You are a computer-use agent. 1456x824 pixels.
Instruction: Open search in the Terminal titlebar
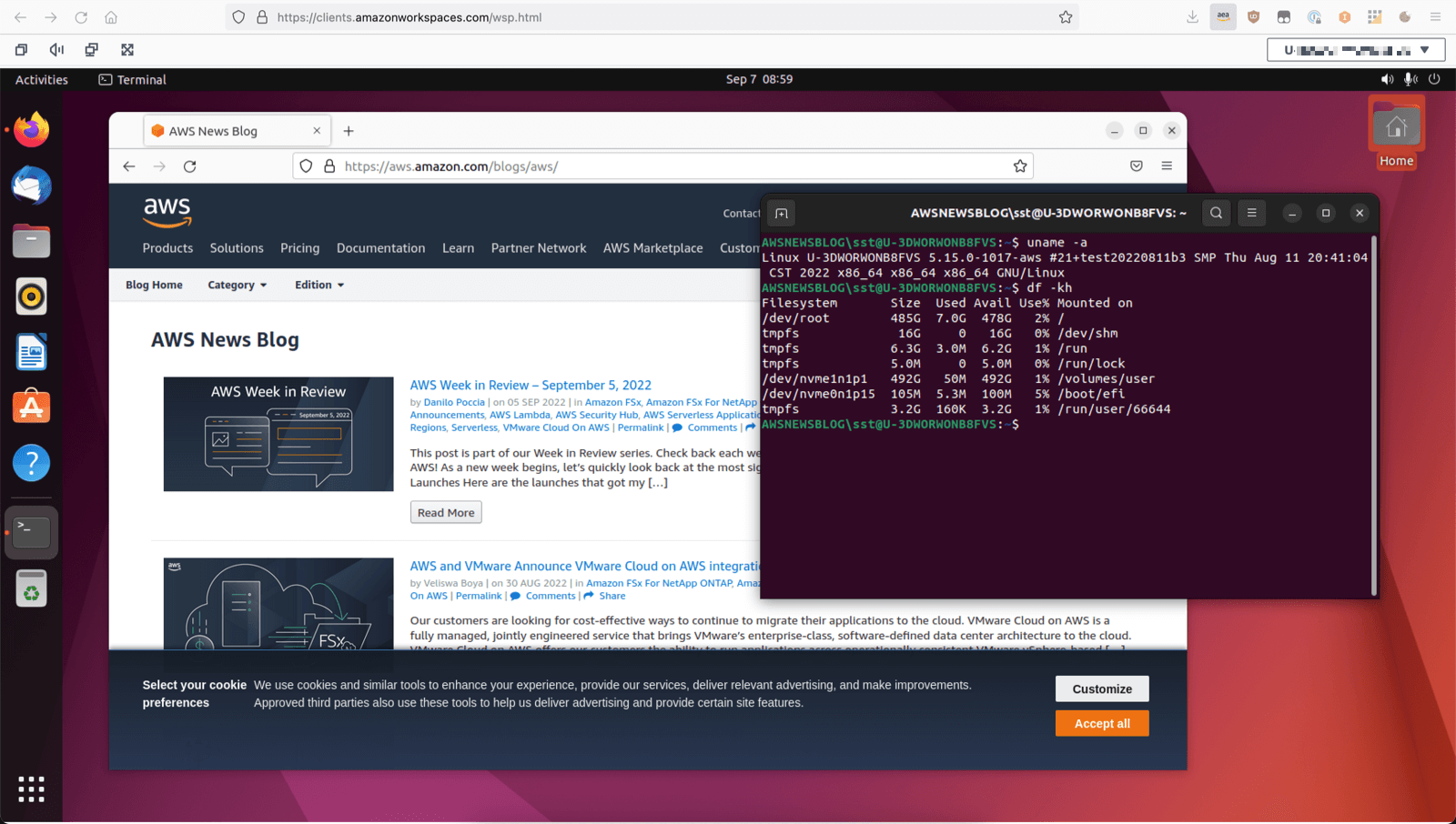tap(1216, 213)
